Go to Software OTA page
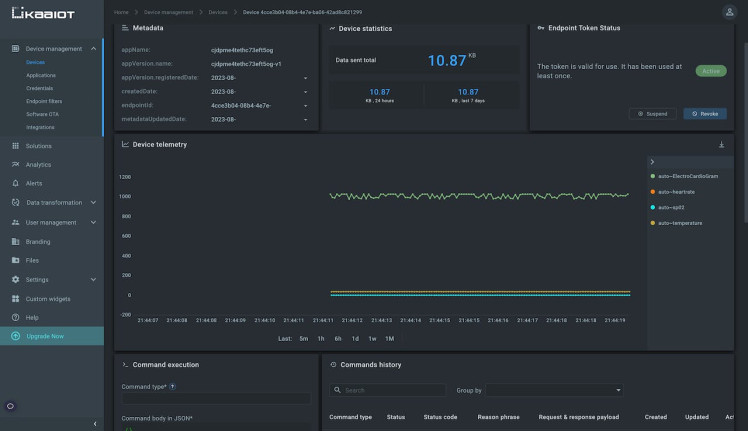Viewport: 748px width, 431px height. click(43, 114)
